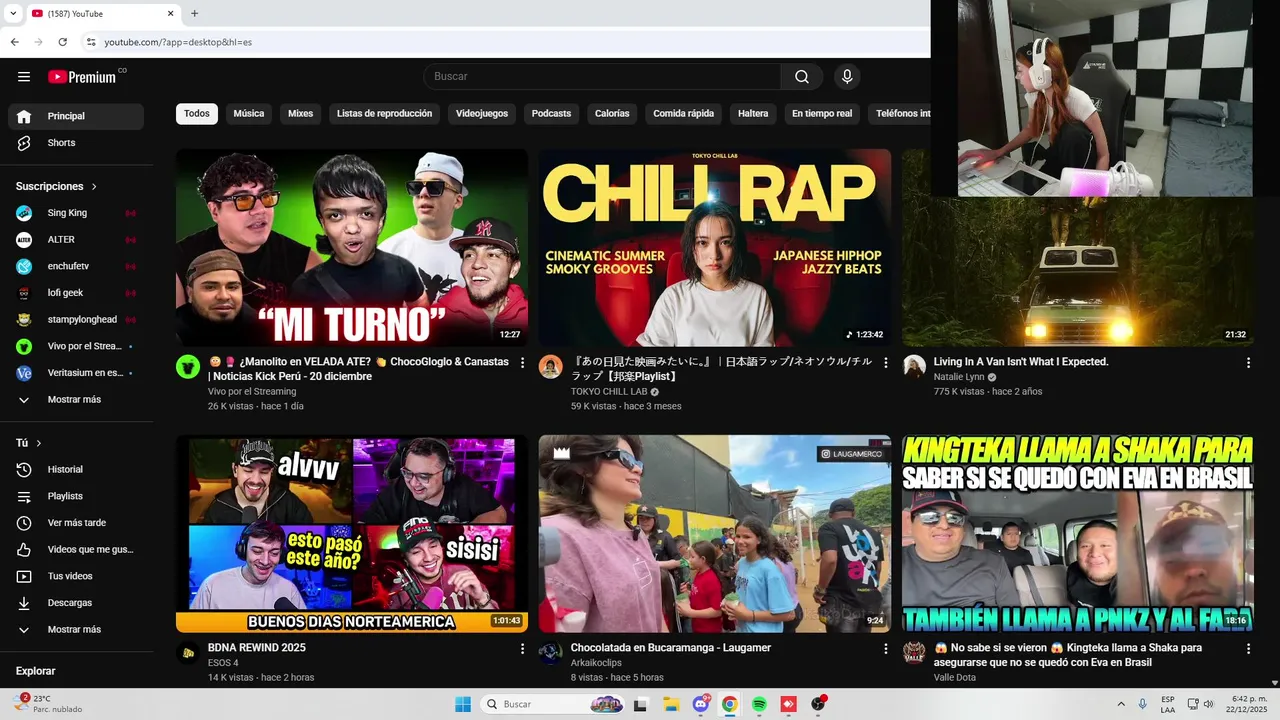Select the Música filter chip

pos(249,114)
